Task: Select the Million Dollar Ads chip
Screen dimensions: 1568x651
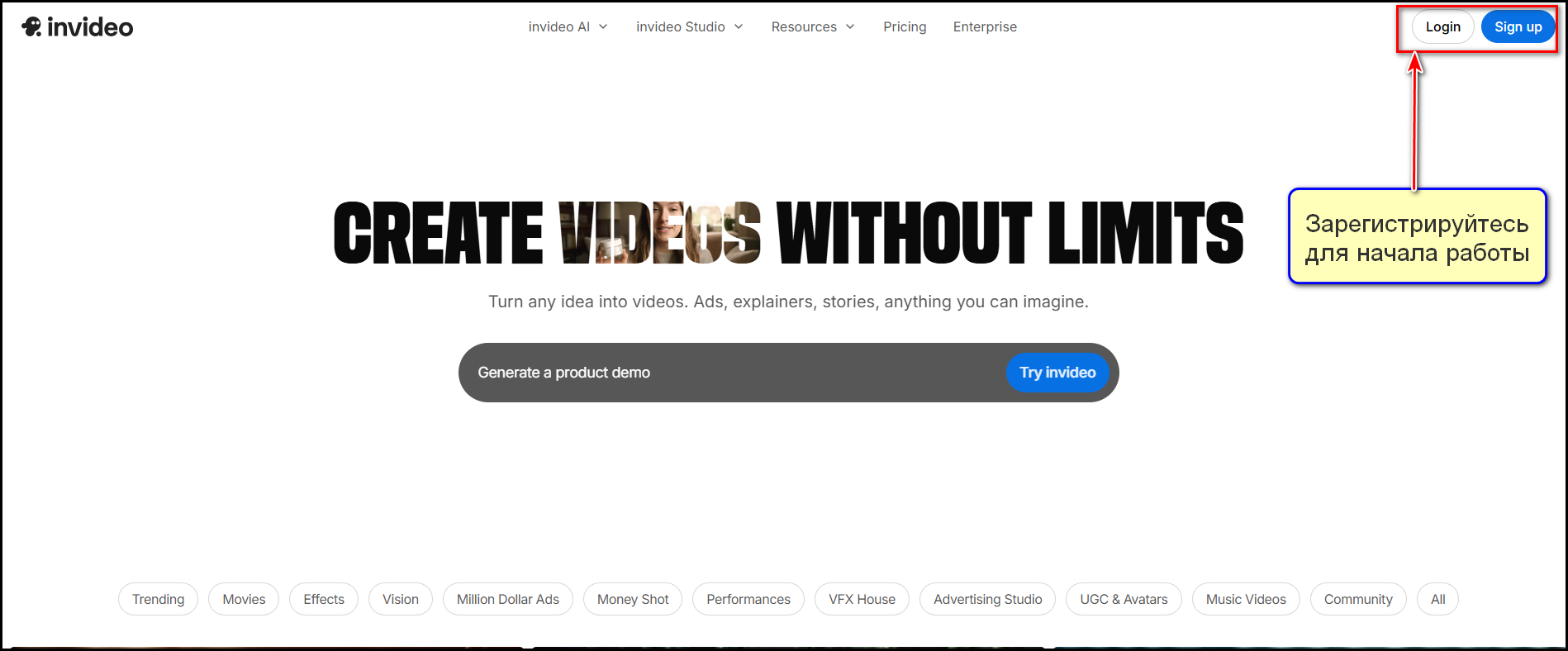Action: point(508,599)
